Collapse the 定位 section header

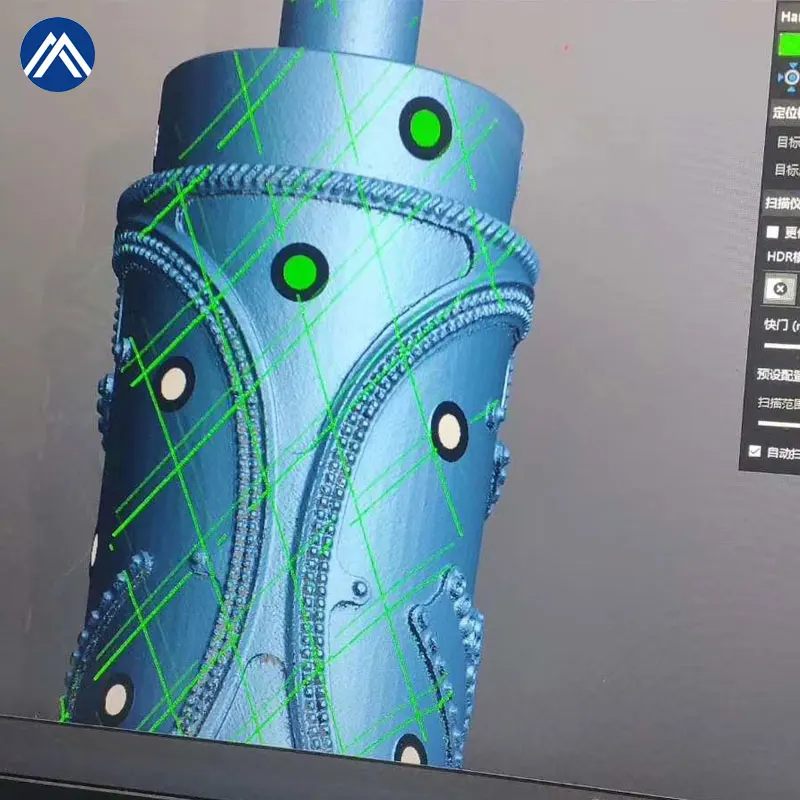pyautogui.click(x=783, y=112)
